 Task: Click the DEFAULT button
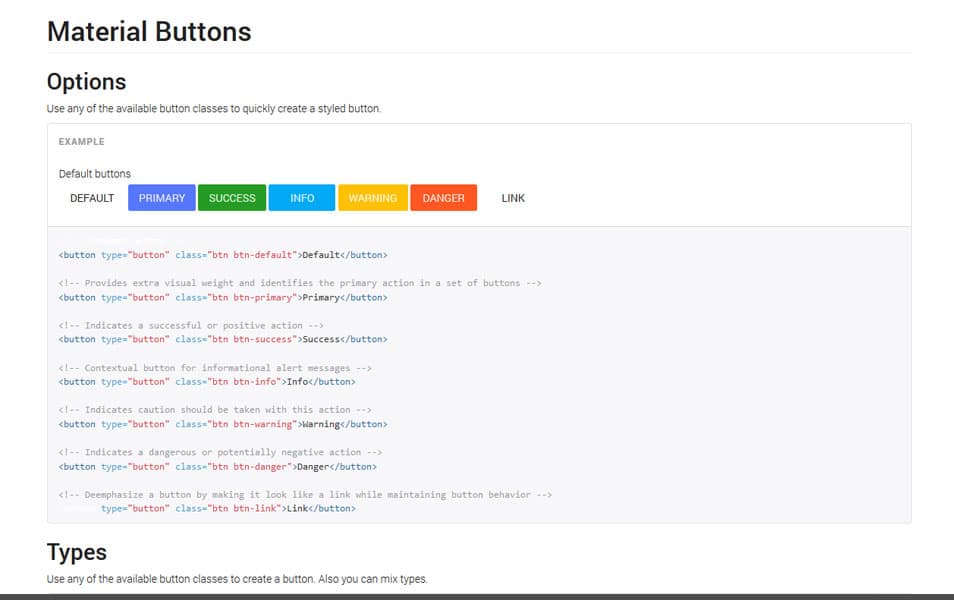[x=91, y=197]
